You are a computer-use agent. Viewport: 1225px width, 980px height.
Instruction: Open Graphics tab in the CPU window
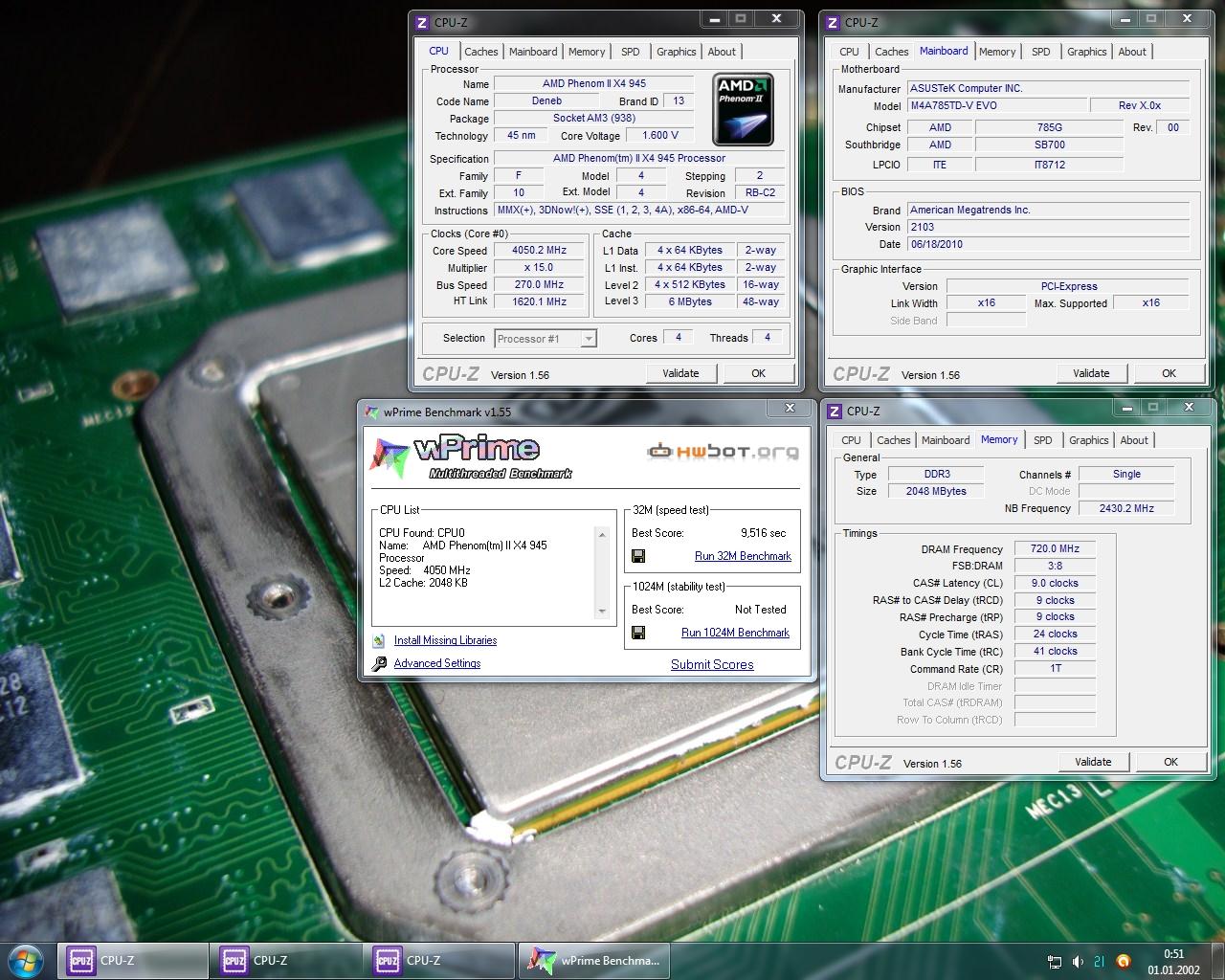[676, 52]
